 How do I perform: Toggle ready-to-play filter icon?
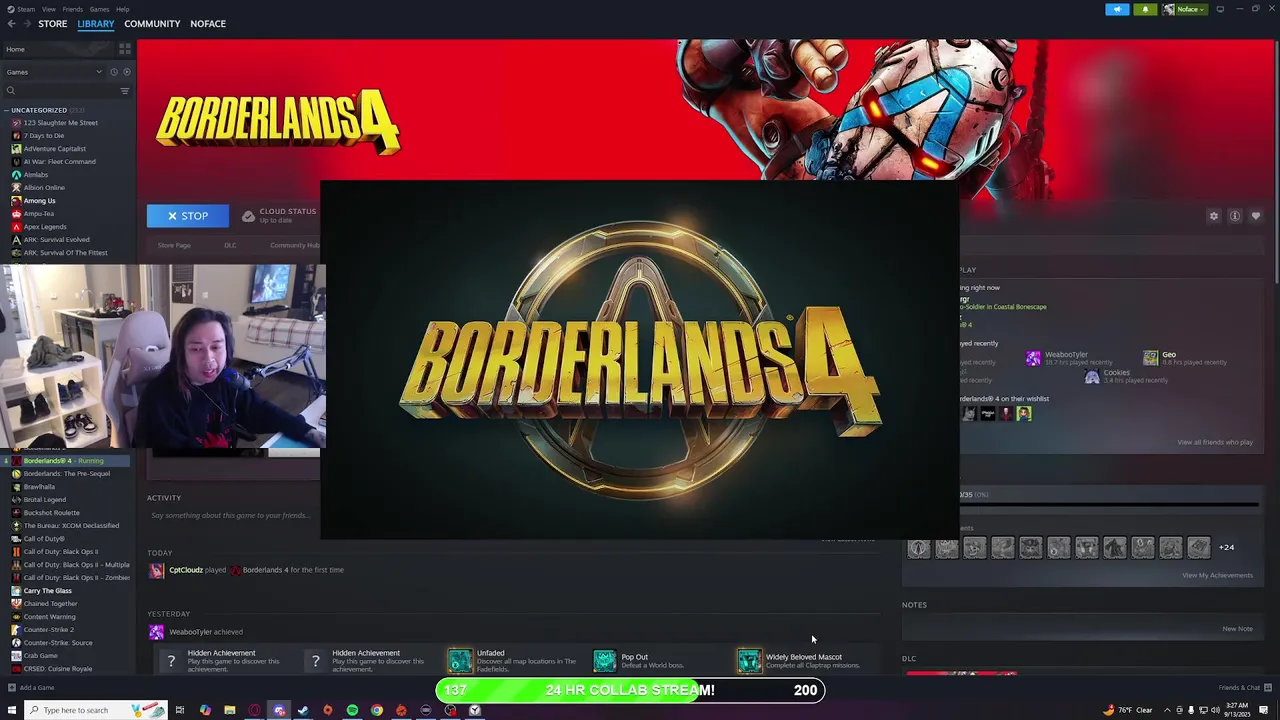coord(126,72)
